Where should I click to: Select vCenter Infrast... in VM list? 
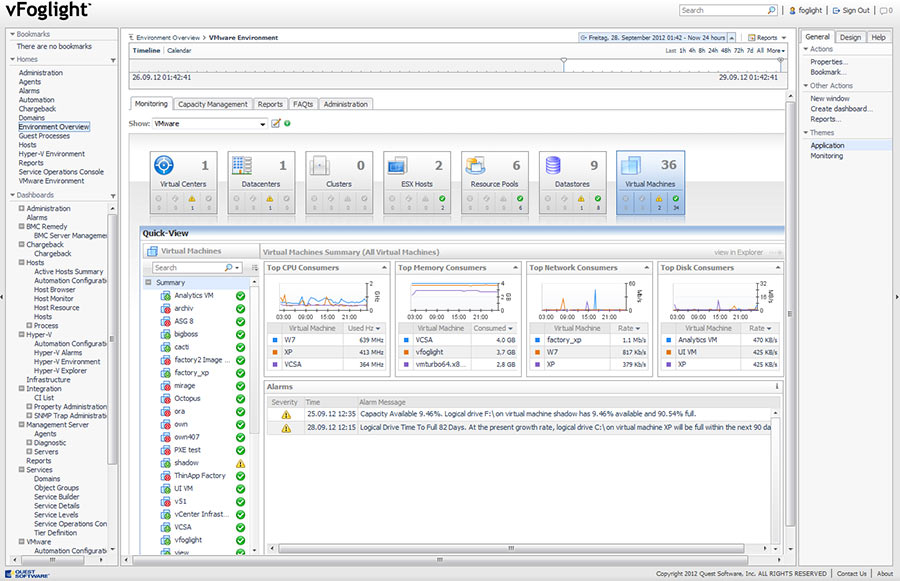point(201,514)
